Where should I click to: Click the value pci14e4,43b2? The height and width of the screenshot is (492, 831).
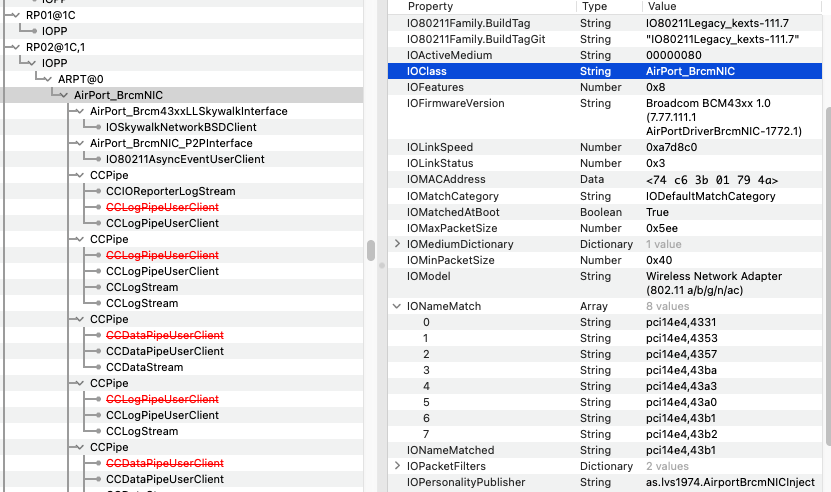tap(682, 434)
